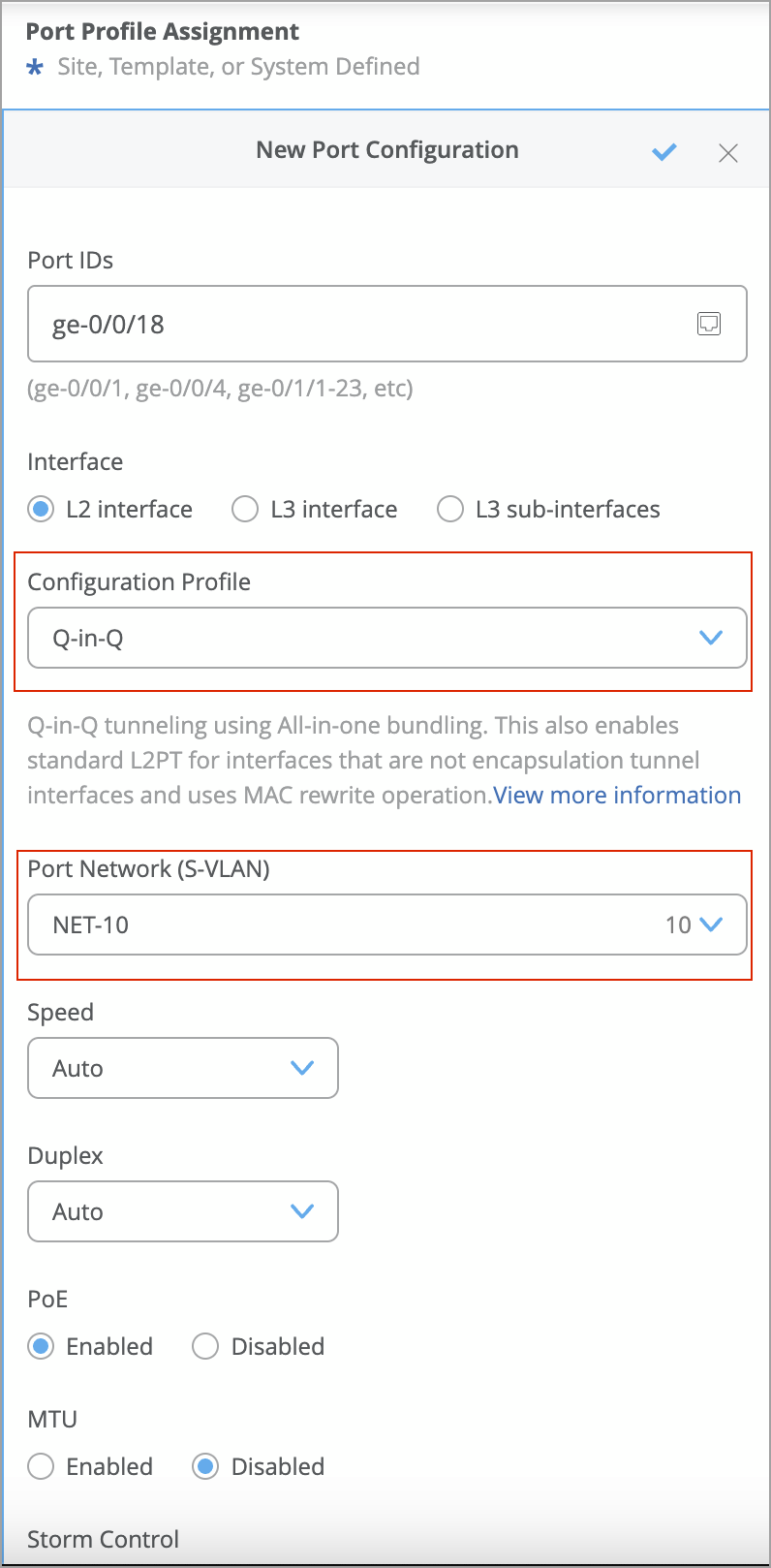The width and height of the screenshot is (771, 1568).
Task: Enable the MTU option
Action: click(x=41, y=1467)
